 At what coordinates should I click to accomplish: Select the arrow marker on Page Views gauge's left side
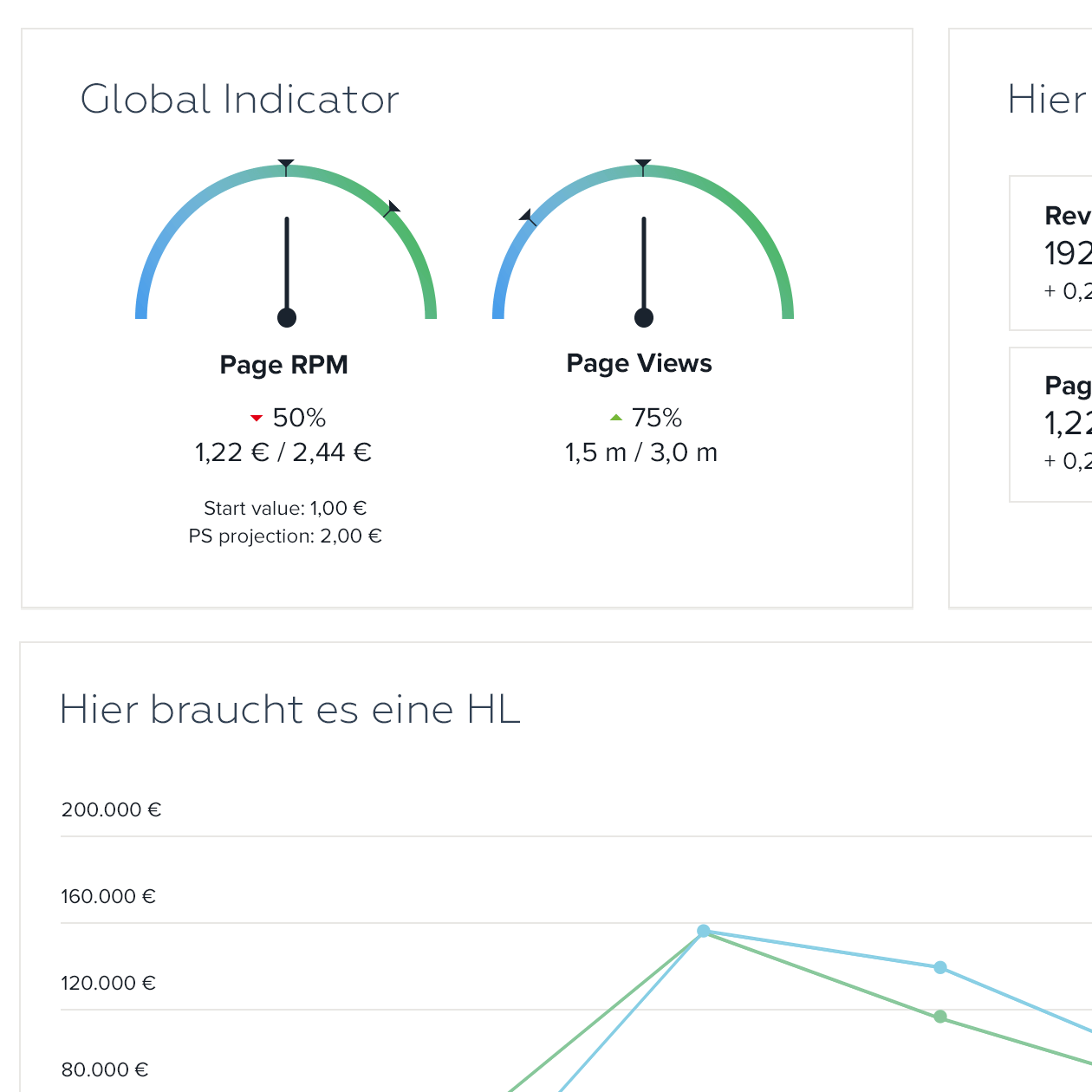[x=528, y=217]
